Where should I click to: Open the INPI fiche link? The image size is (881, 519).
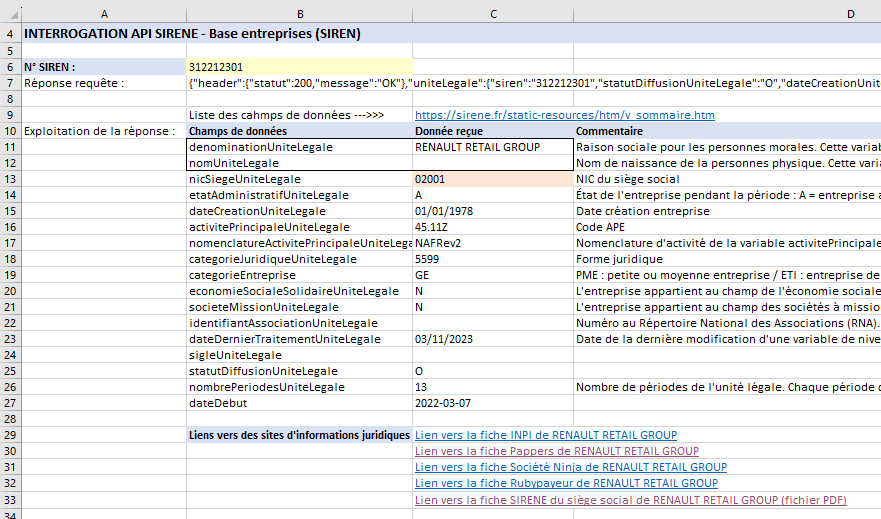pos(546,435)
